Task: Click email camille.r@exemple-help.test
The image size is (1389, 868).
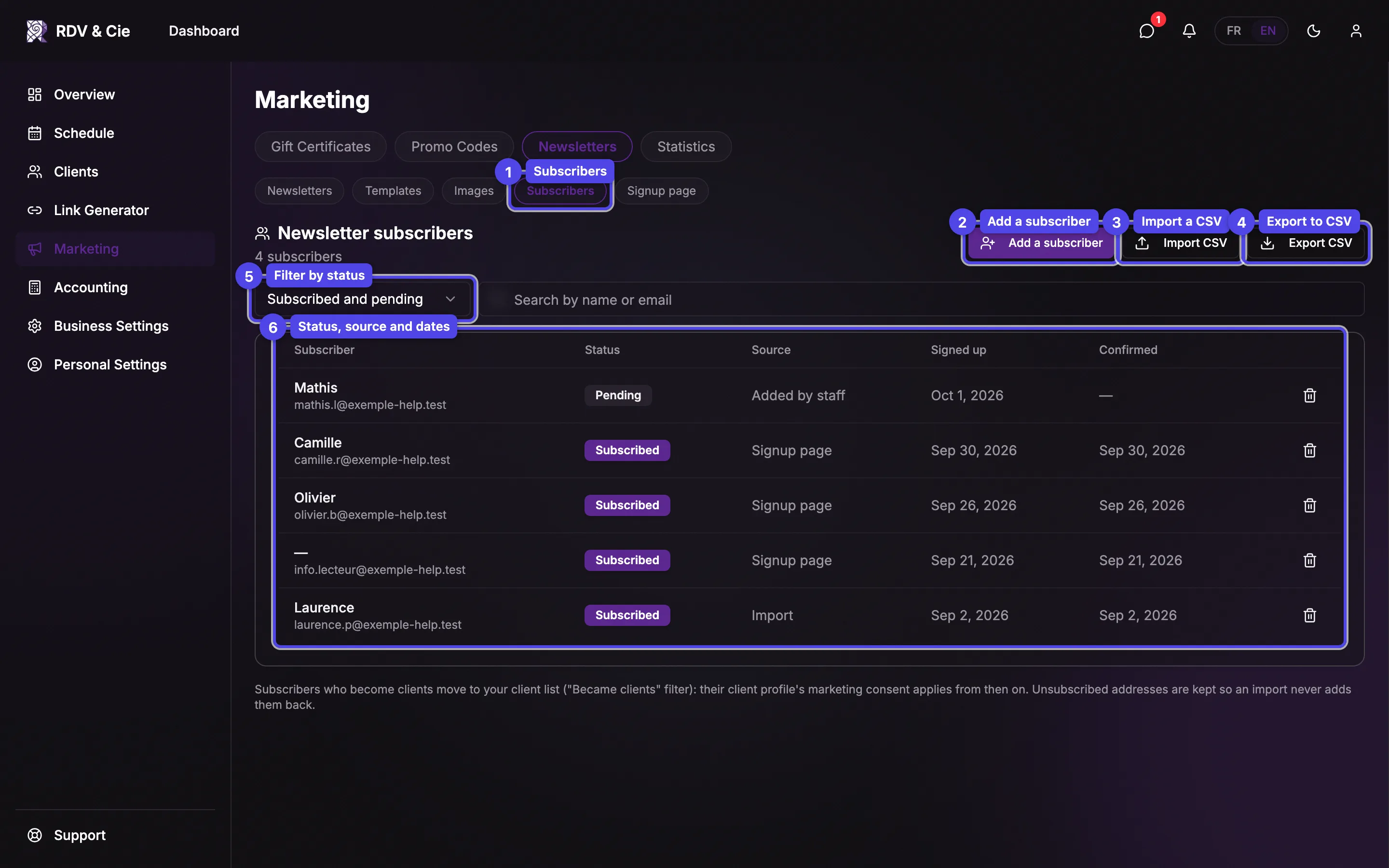Action: click(x=372, y=460)
